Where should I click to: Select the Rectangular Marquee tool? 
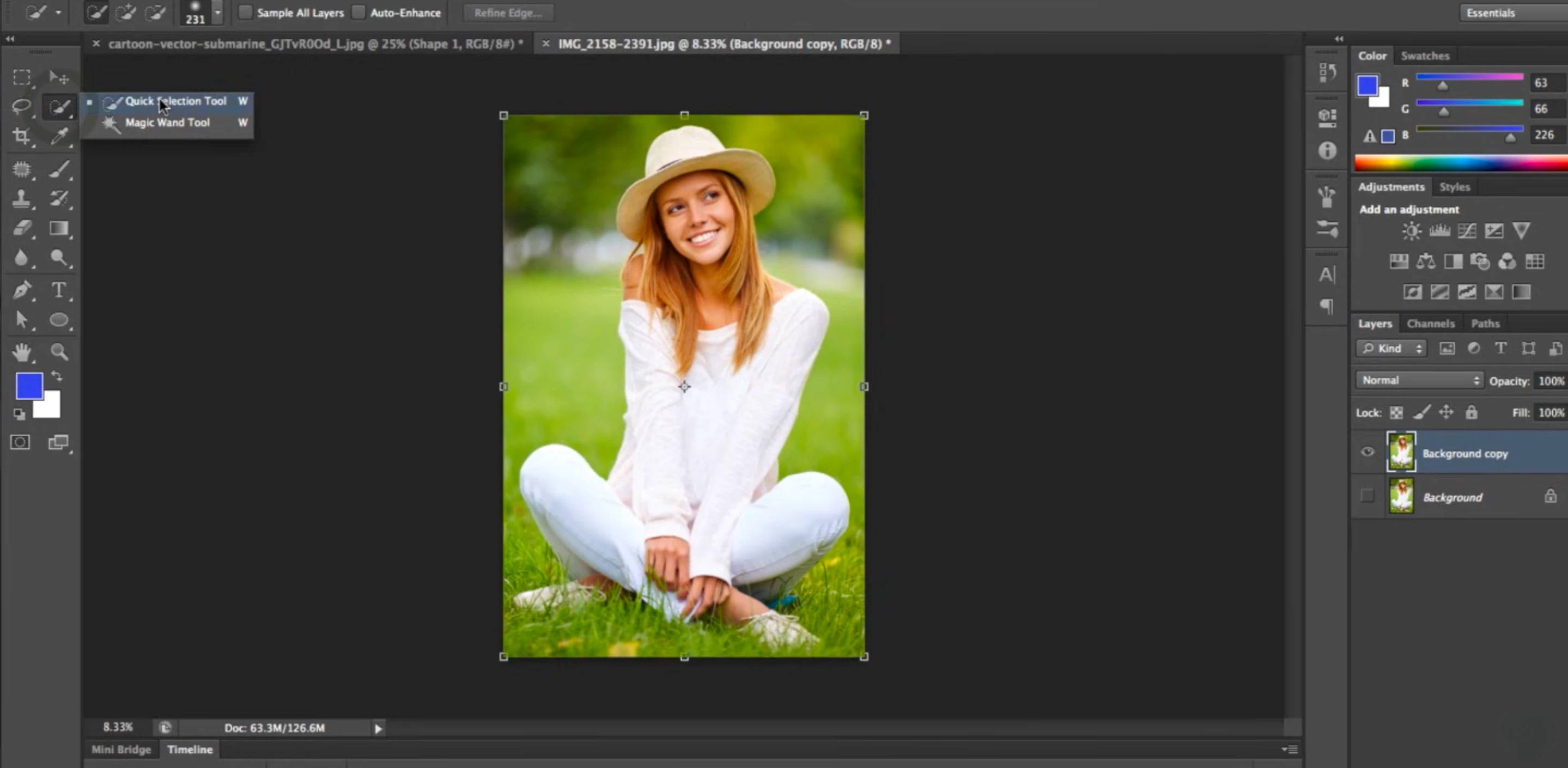click(x=22, y=77)
